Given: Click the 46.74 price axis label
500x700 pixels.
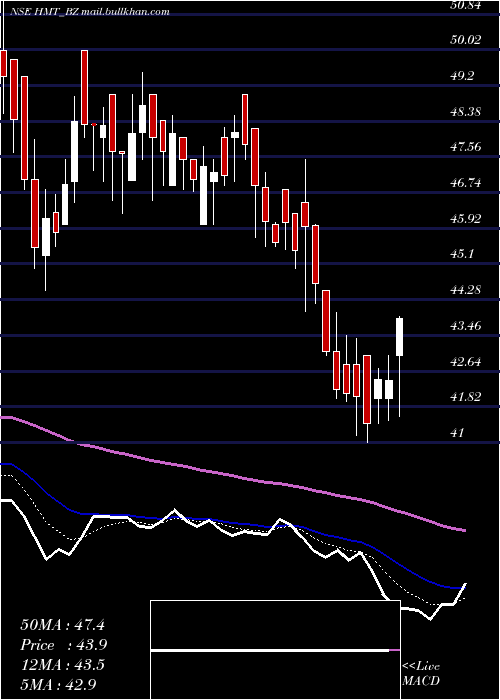Looking at the screenshot, I should pos(466,183).
